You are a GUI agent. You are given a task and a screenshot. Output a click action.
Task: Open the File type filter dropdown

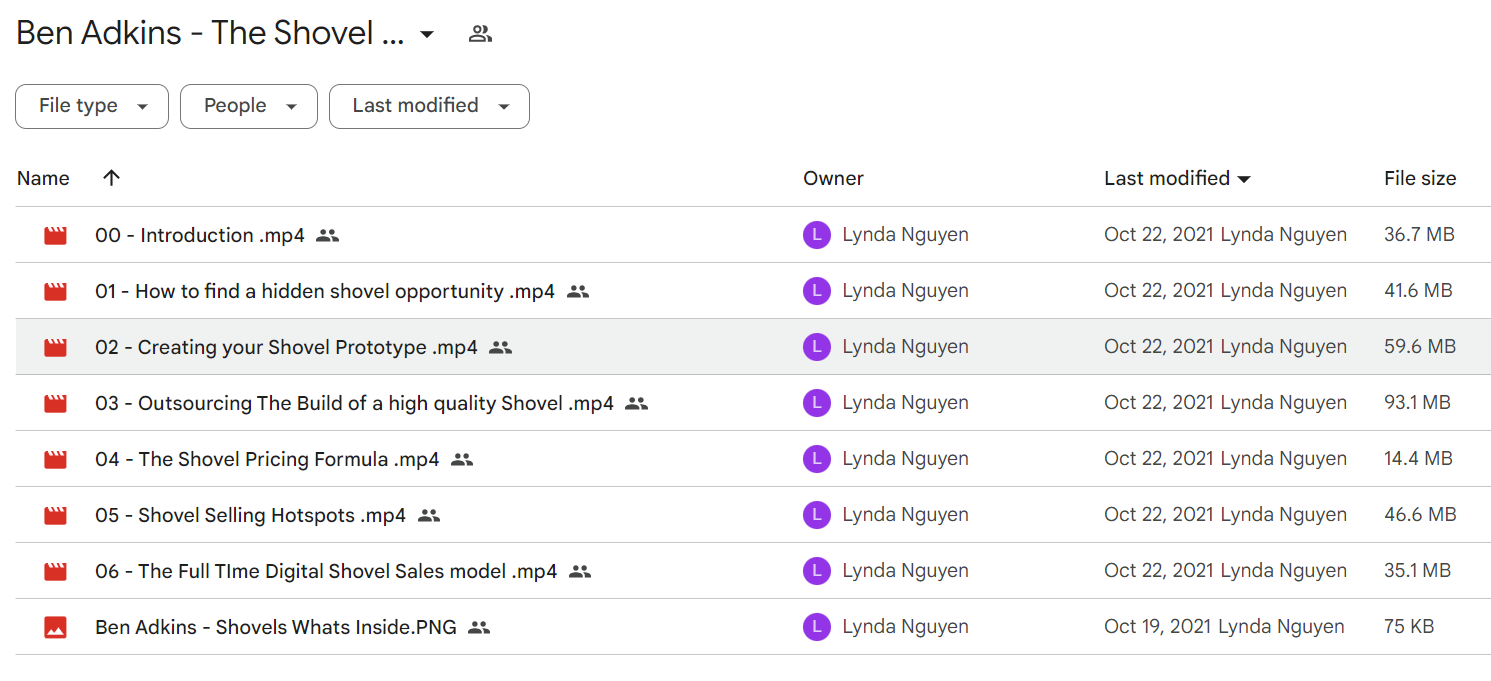[92, 106]
